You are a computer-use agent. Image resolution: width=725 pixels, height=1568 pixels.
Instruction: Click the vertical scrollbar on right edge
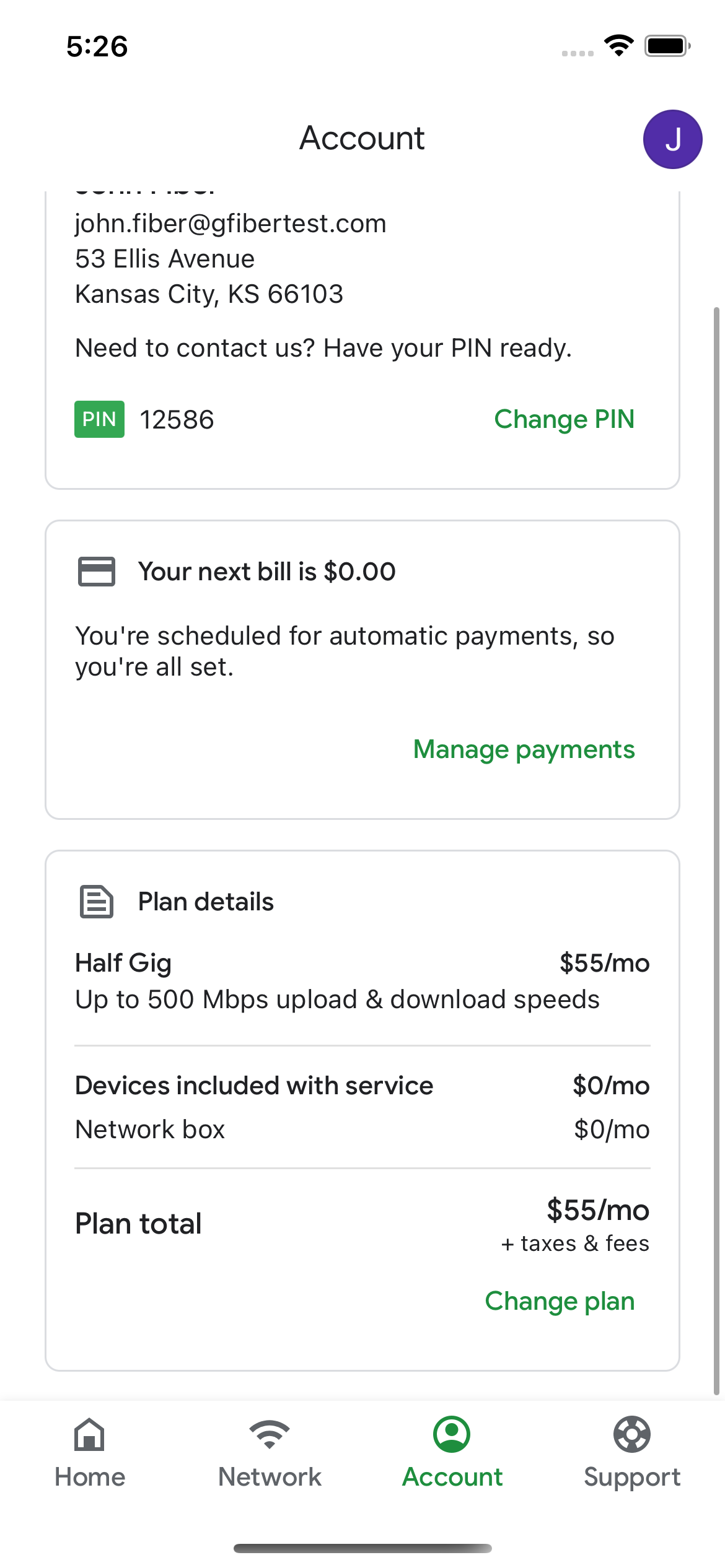click(x=716, y=848)
